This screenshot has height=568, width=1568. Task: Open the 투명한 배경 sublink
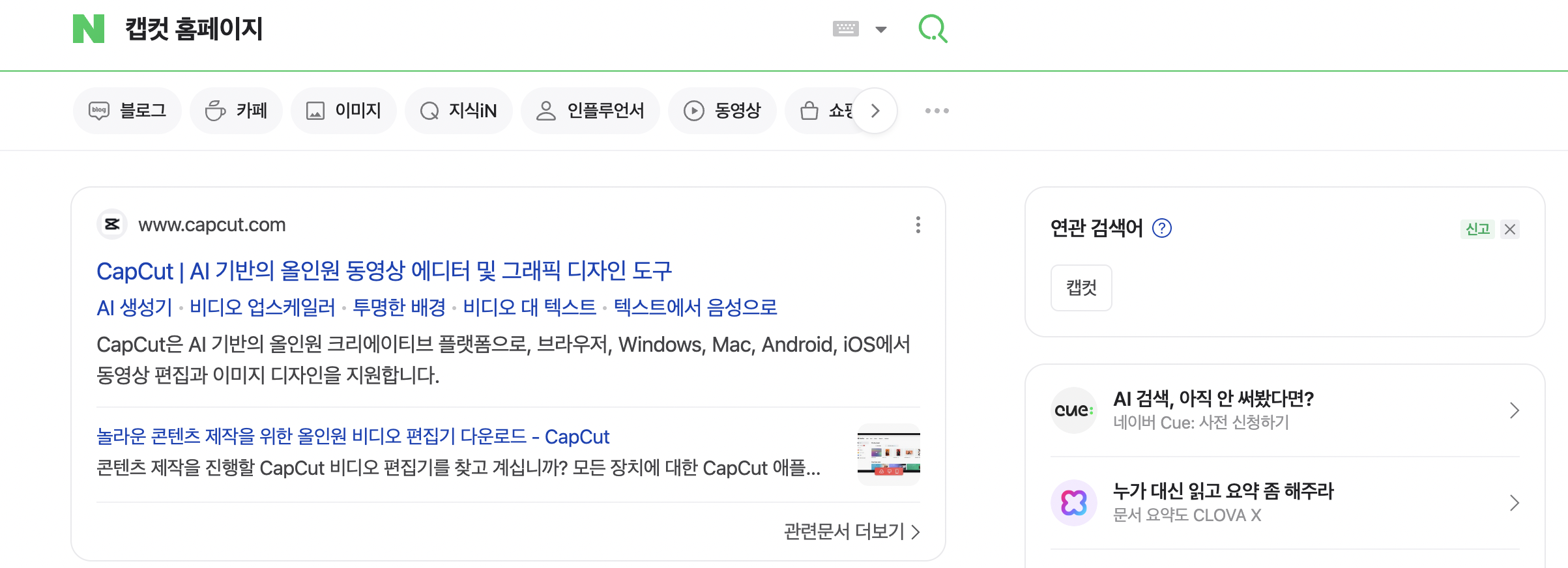point(399,307)
